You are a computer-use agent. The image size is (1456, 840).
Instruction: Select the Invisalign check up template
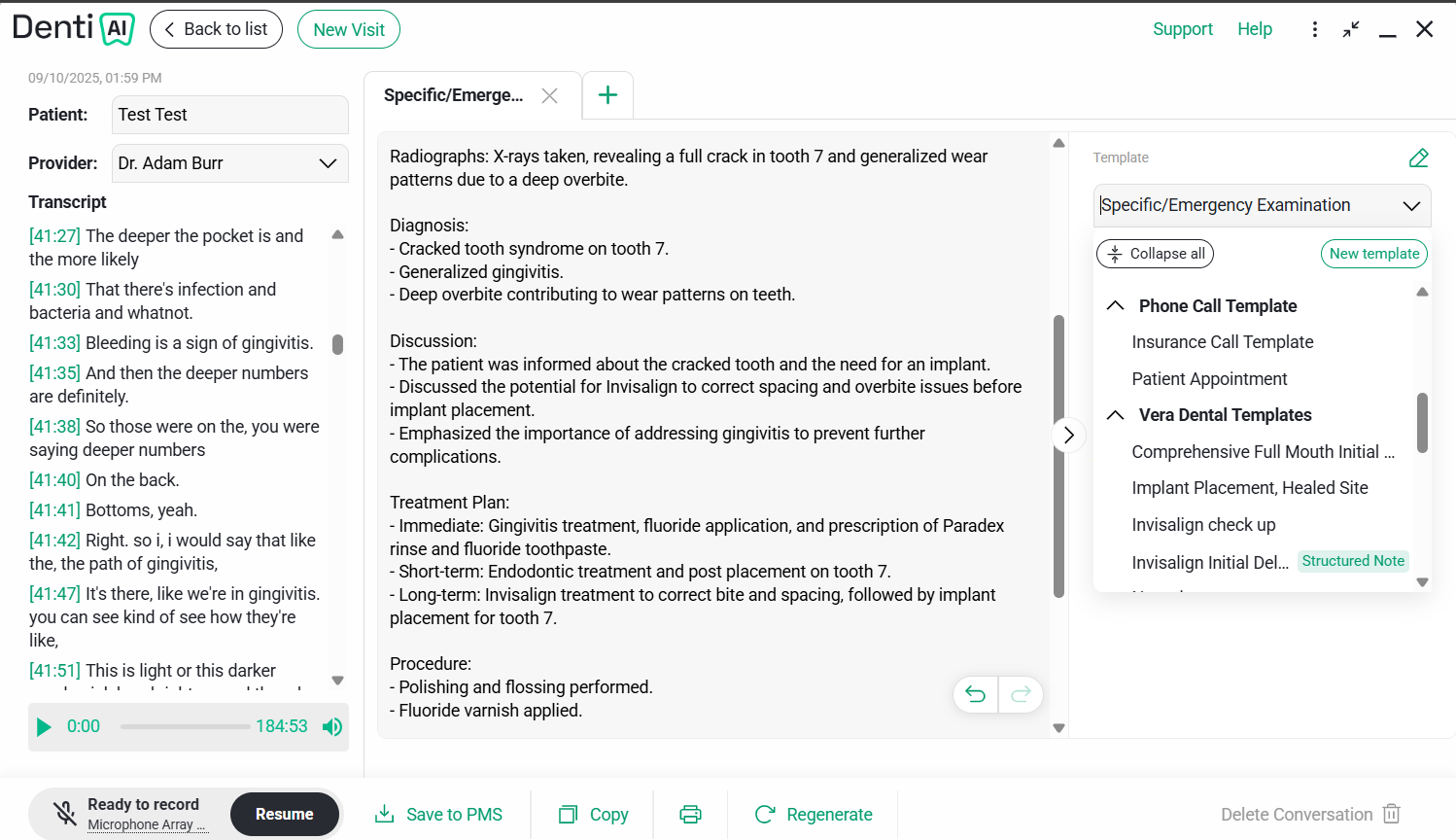click(1203, 525)
